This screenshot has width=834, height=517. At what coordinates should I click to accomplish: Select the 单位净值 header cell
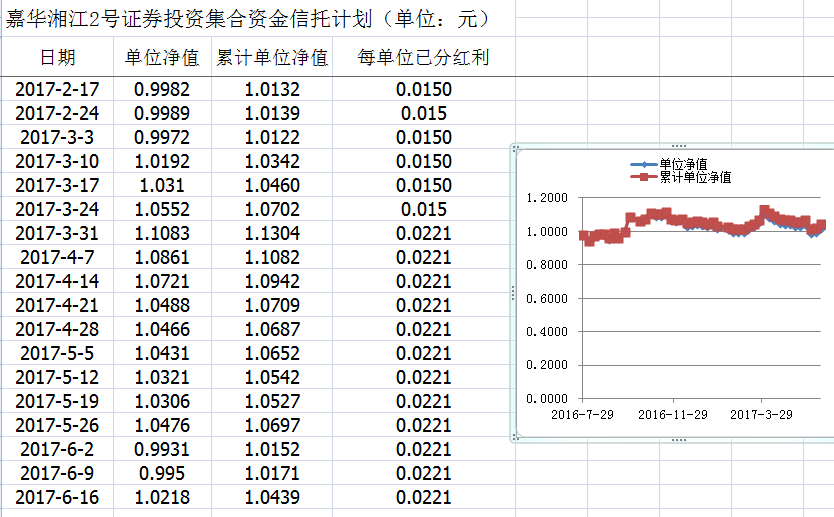click(x=162, y=58)
